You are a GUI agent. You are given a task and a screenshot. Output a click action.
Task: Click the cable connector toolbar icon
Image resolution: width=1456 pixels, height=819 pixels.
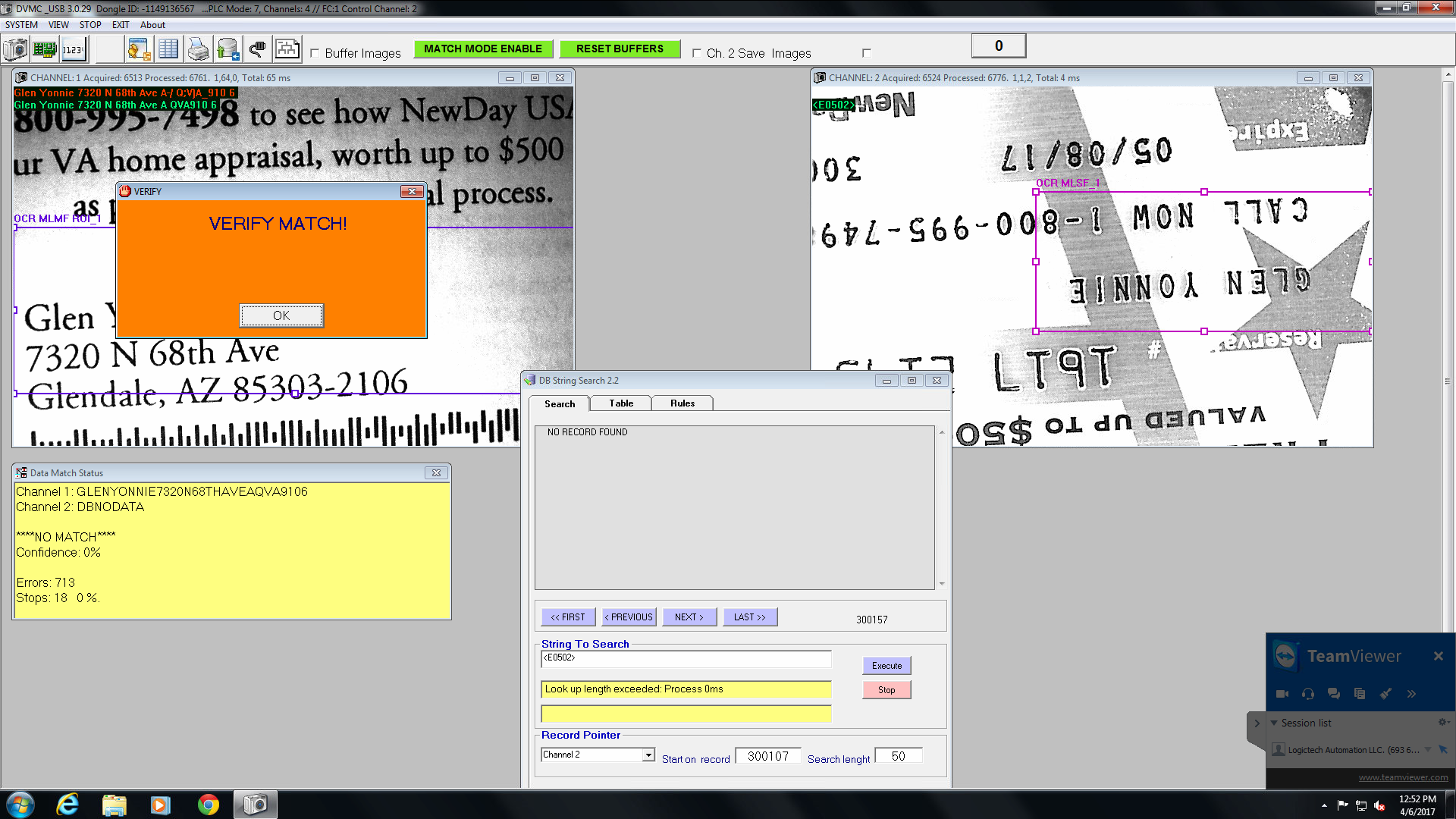coord(257,50)
